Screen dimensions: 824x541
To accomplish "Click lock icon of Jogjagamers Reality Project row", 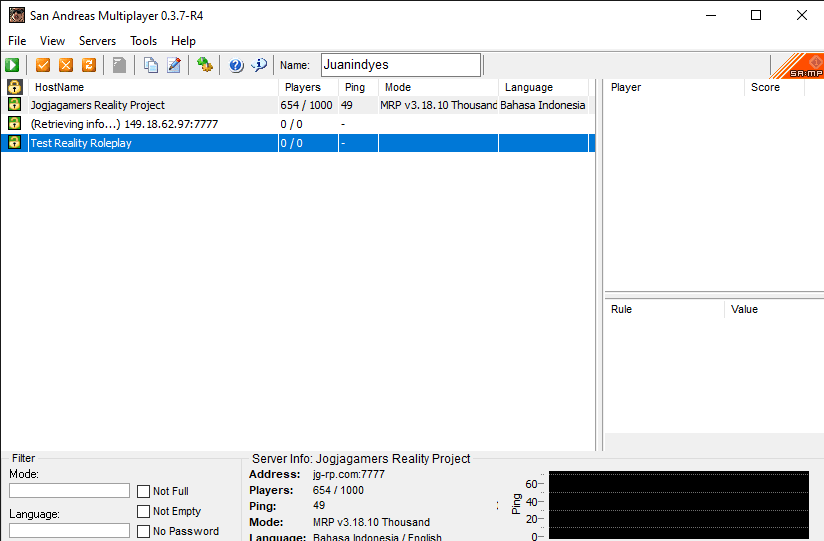I will (14, 105).
